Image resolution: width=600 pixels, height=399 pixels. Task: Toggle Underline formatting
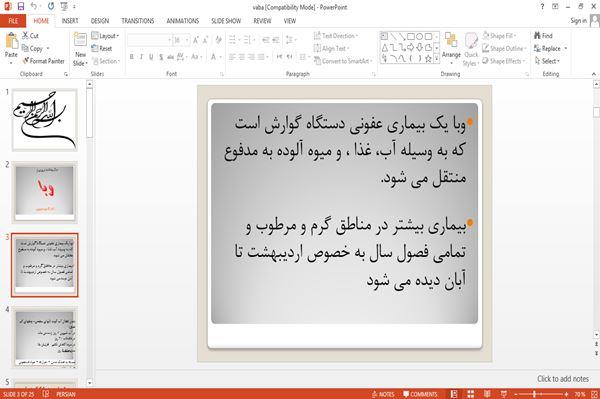click(x=151, y=57)
